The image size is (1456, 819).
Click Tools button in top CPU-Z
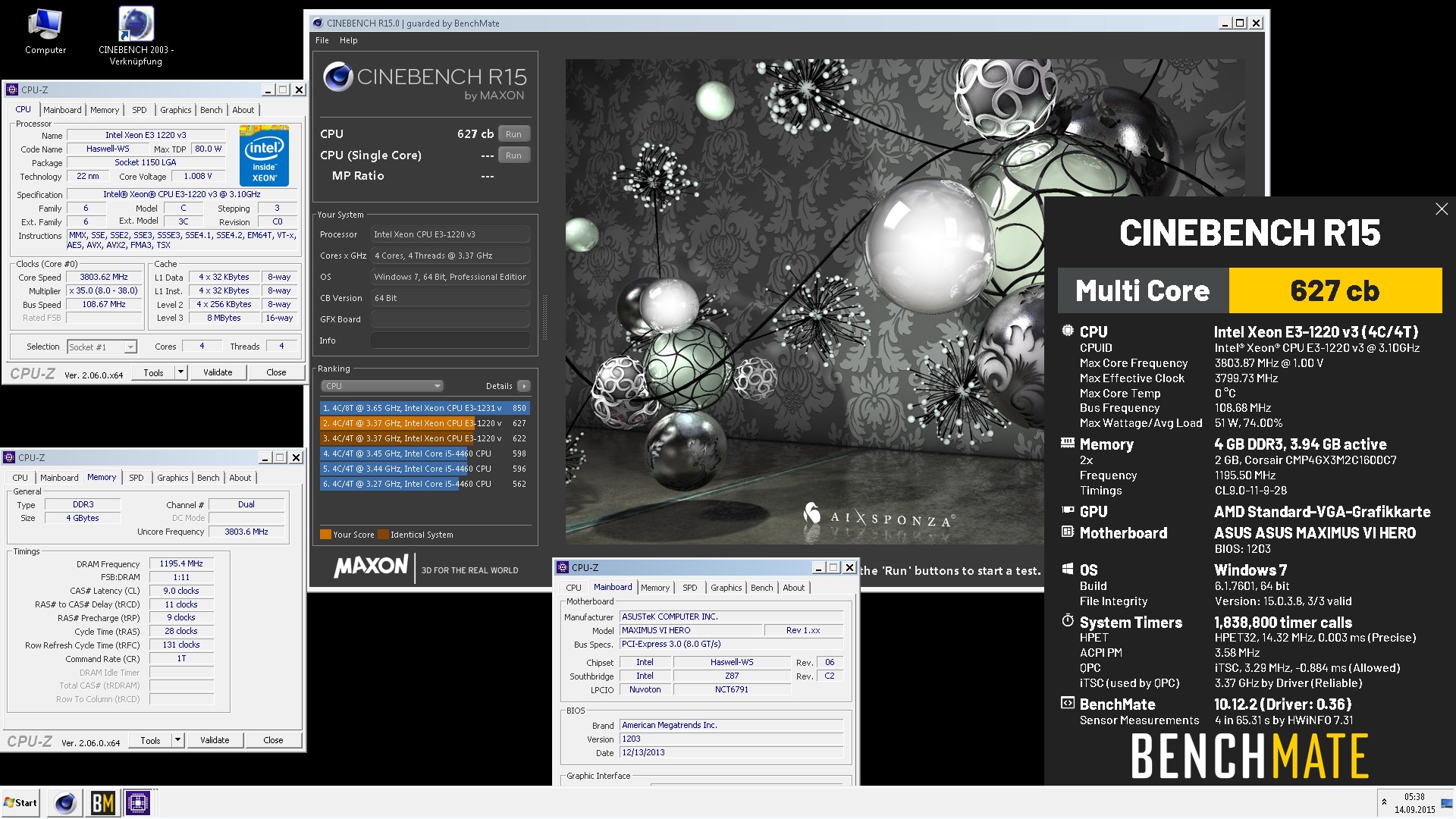(154, 372)
